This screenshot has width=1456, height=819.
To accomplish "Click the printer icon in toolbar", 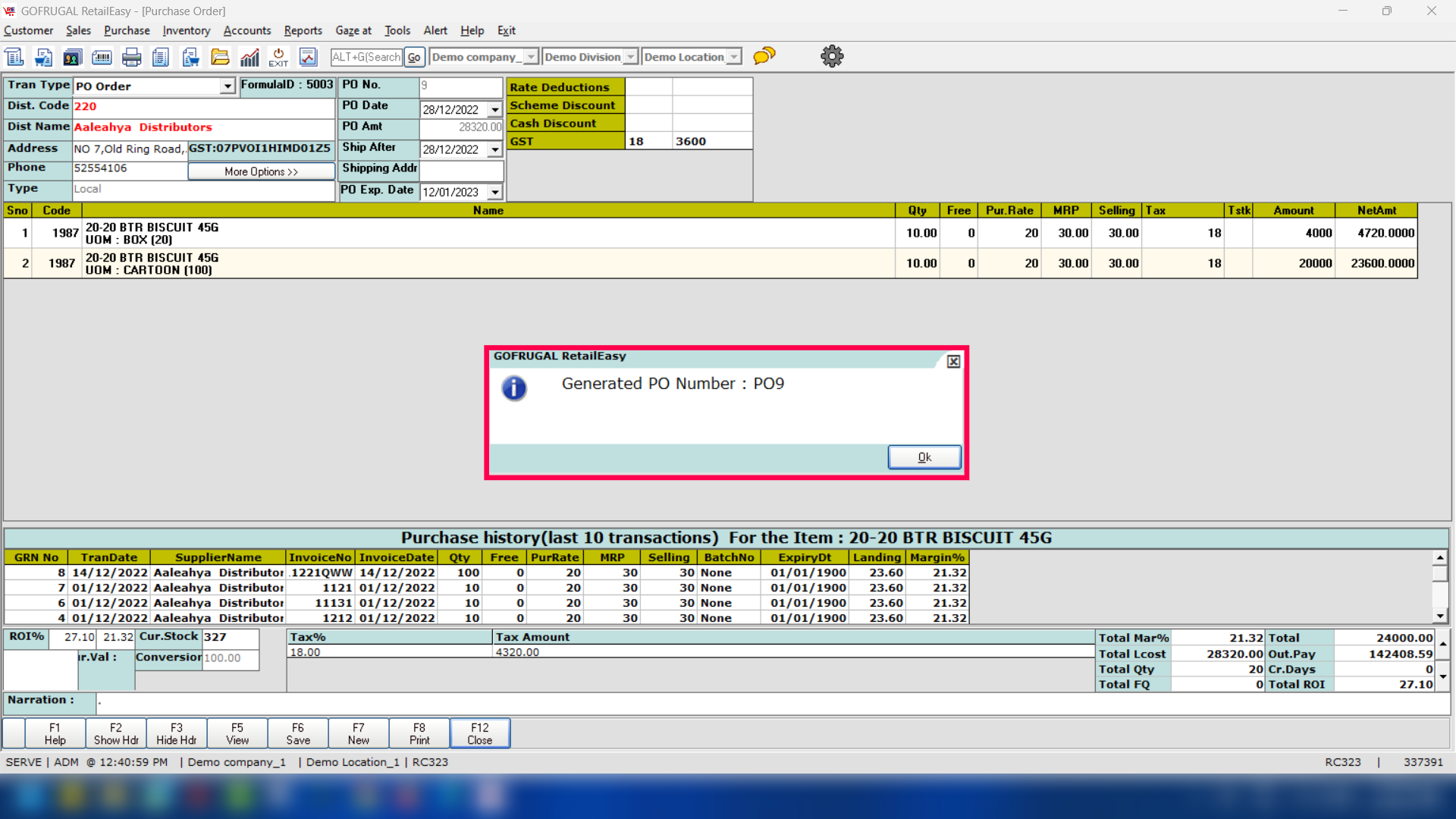I will click(x=131, y=57).
